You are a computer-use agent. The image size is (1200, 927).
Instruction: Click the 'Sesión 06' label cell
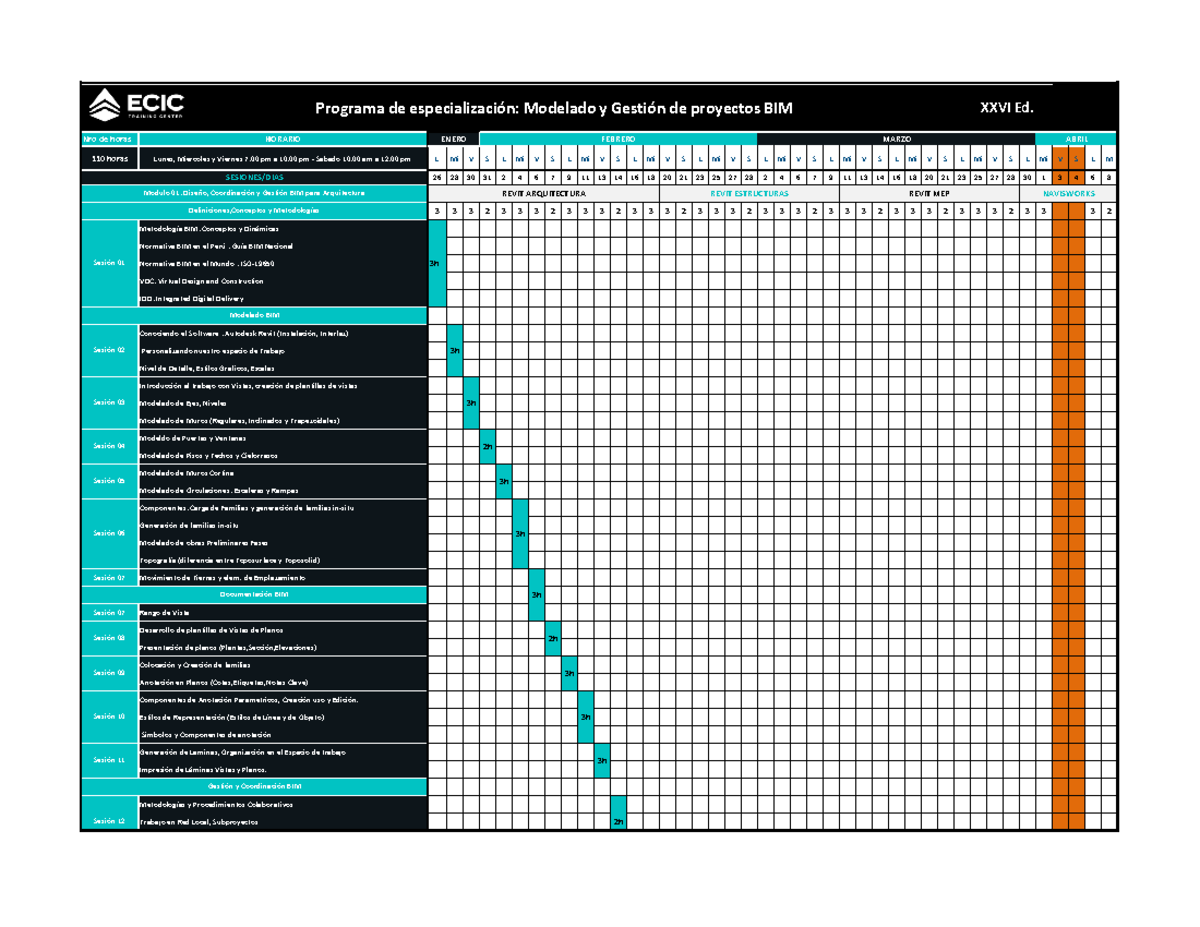108,533
